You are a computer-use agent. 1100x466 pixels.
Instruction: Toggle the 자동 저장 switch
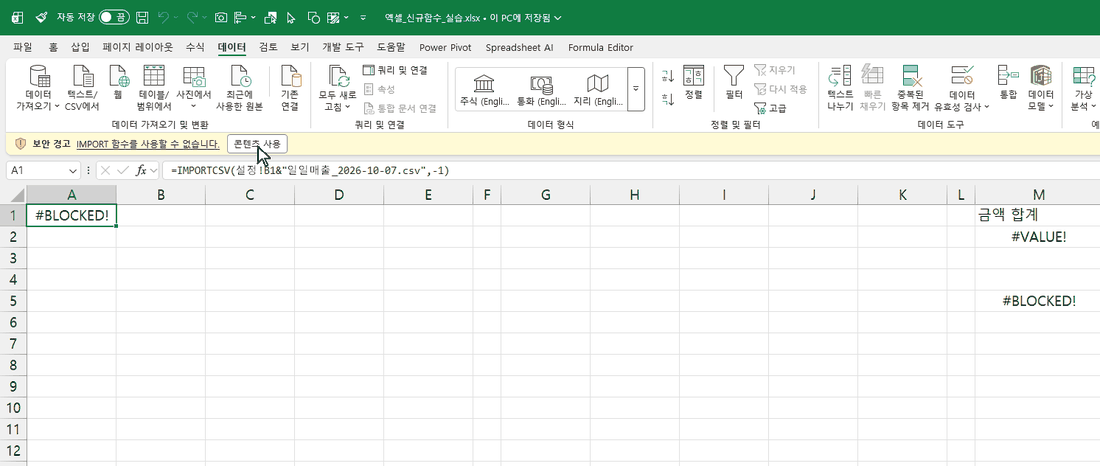[114, 18]
